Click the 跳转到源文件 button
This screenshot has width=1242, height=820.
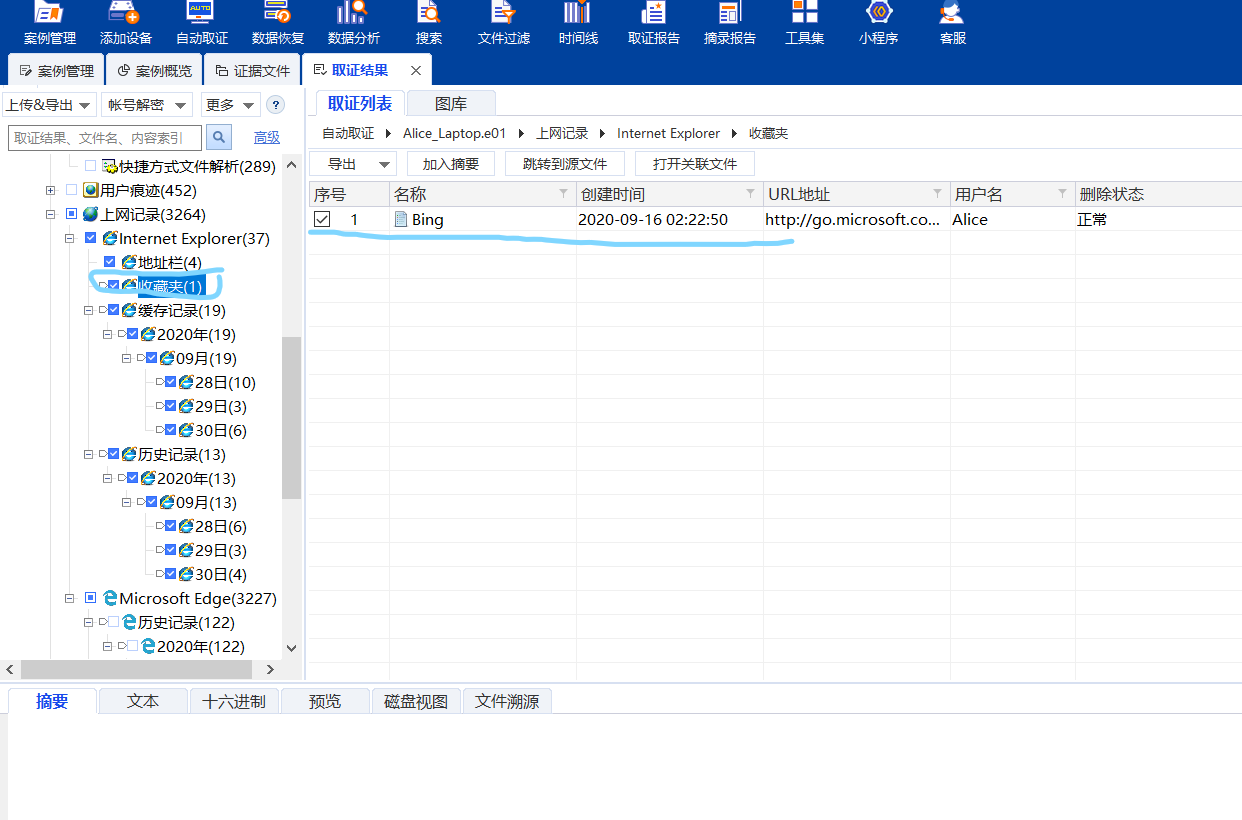(x=565, y=164)
